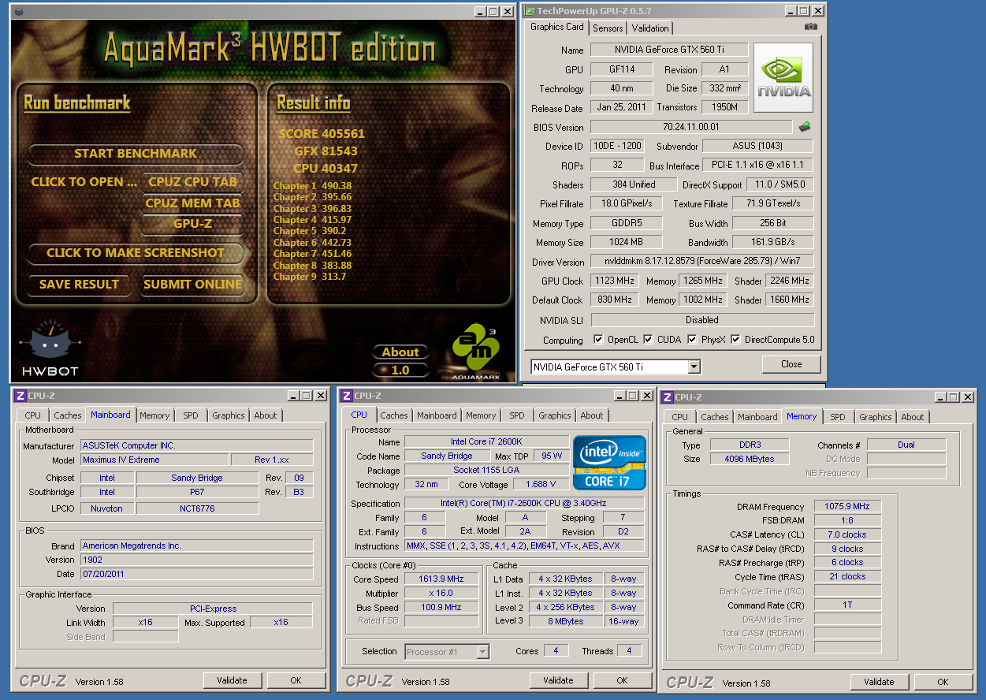Switch to the Validation tab in GPU-Z
The image size is (986, 700).
[650, 28]
